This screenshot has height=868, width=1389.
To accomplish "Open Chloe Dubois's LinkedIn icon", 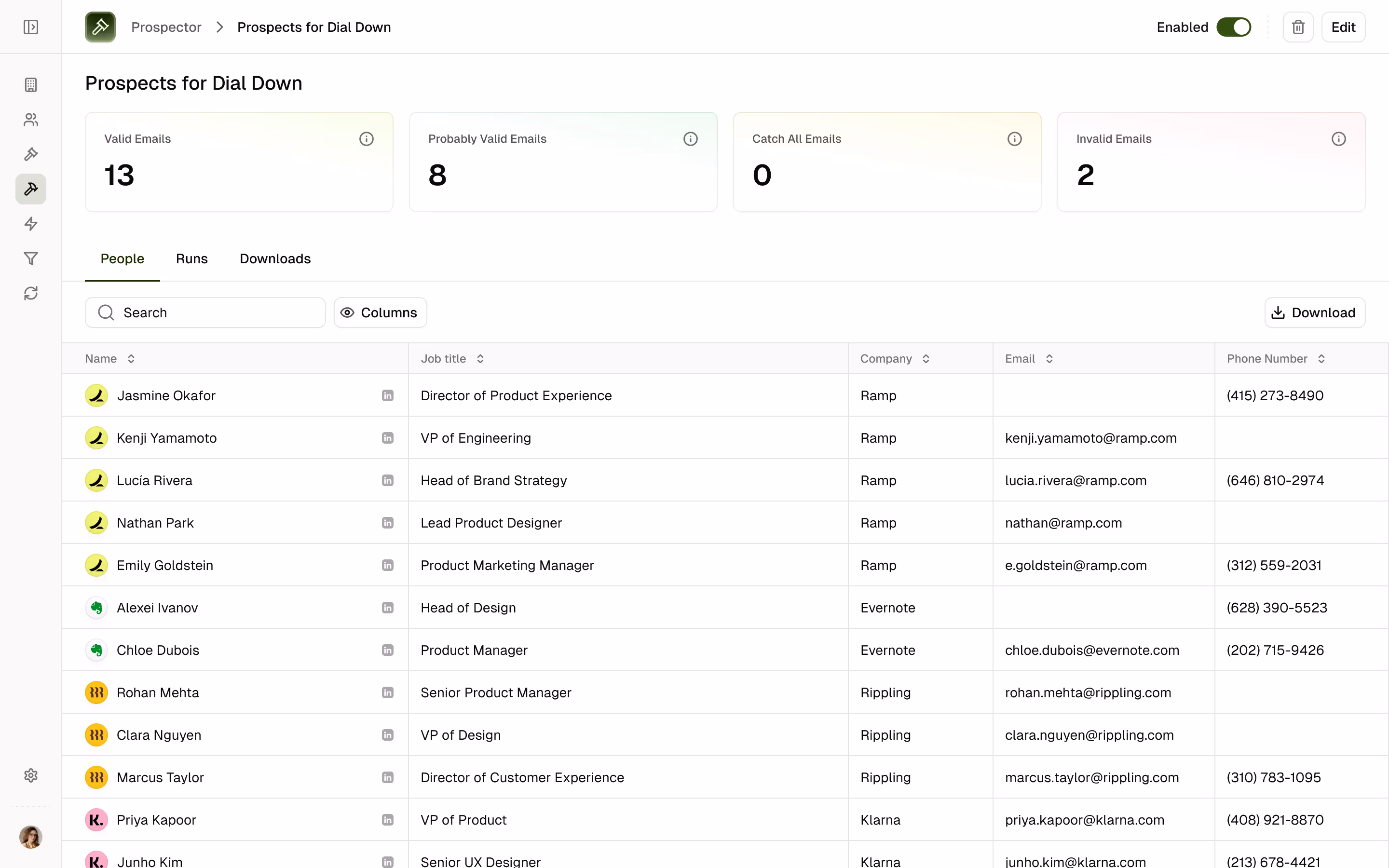I will tap(388, 651).
